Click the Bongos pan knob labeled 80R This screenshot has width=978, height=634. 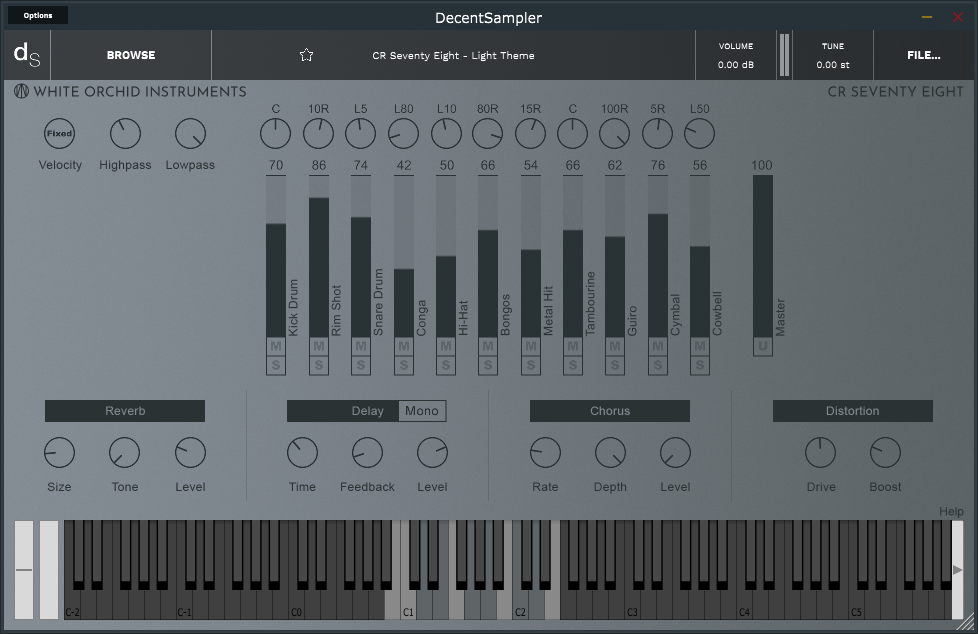[x=488, y=134]
